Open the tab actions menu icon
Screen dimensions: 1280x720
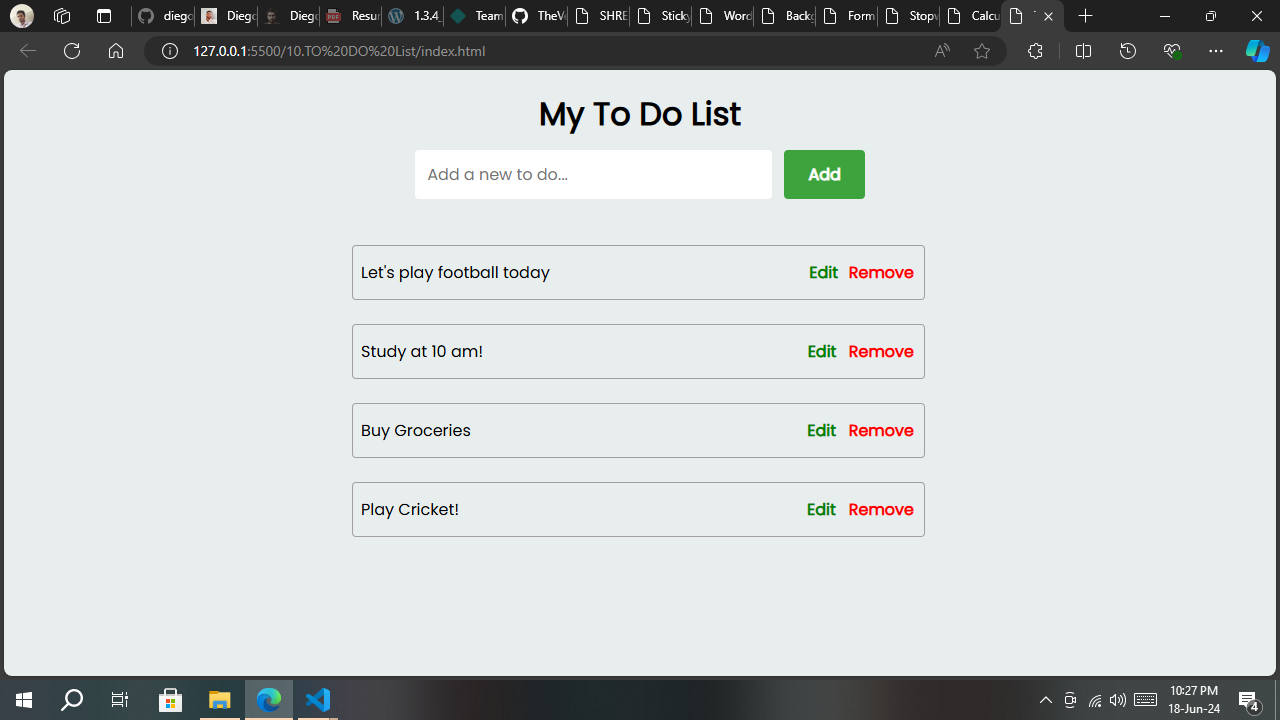pyautogui.click(x=104, y=16)
